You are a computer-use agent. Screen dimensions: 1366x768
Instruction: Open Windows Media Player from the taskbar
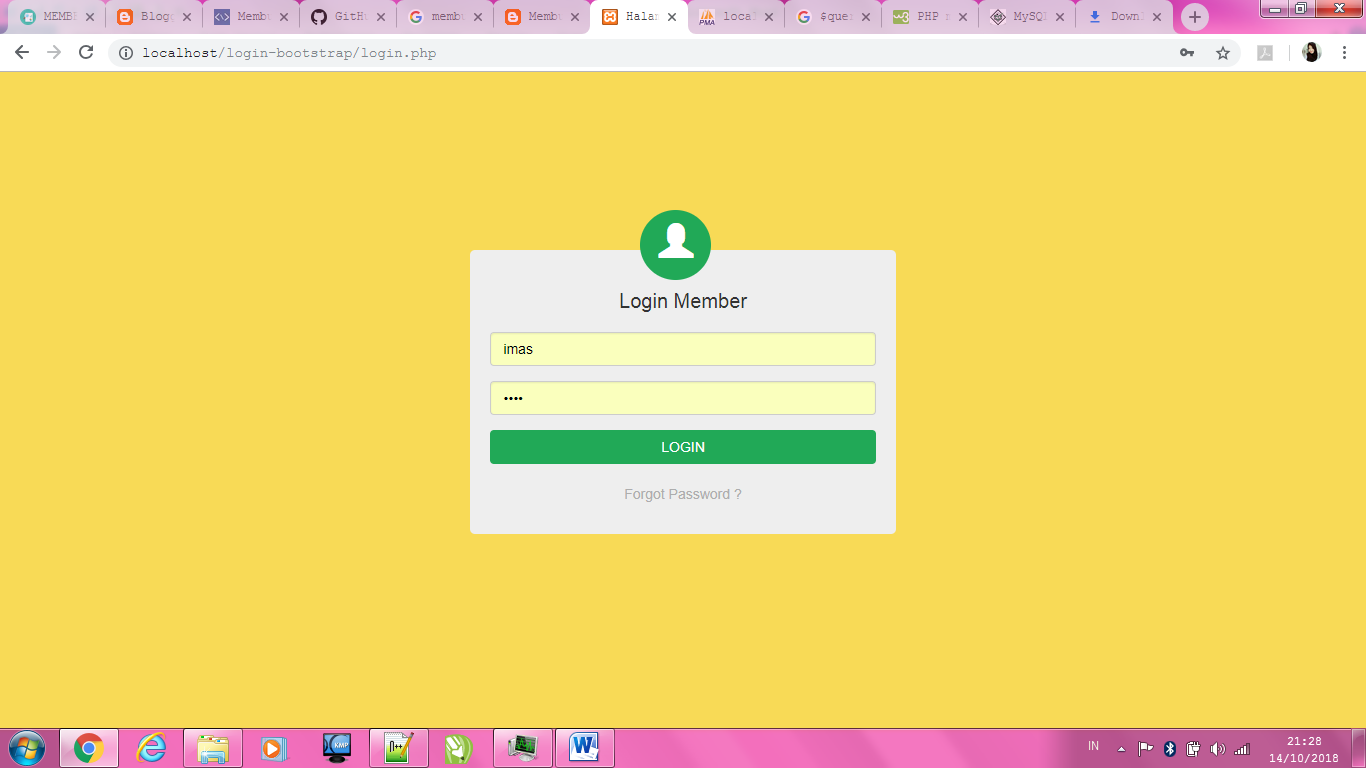tap(275, 747)
